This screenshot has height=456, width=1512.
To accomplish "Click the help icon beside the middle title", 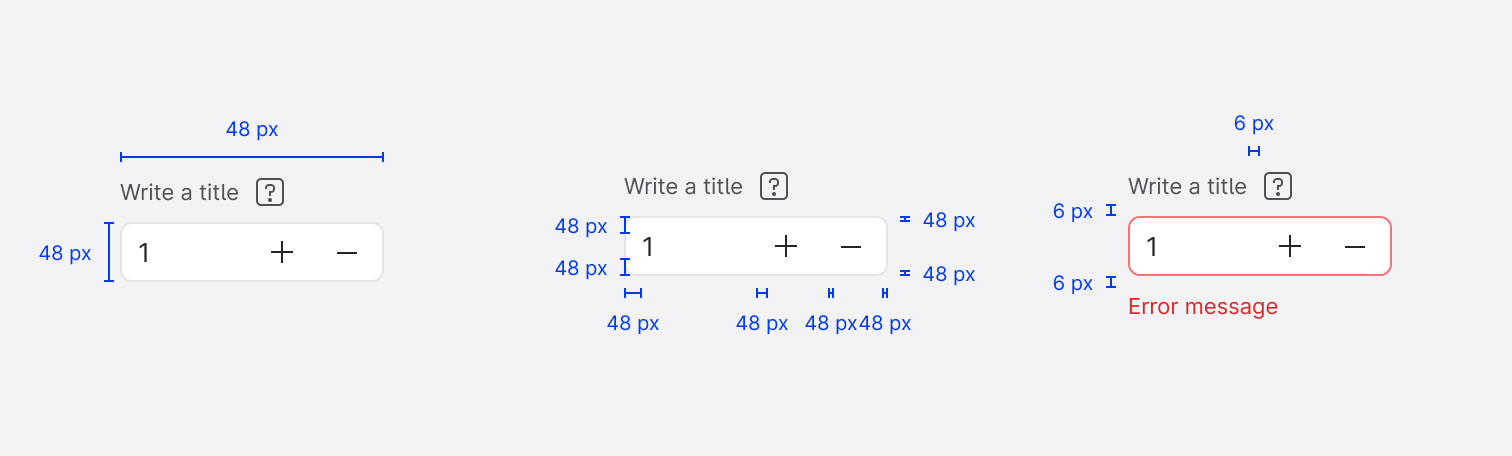I will coord(774,186).
